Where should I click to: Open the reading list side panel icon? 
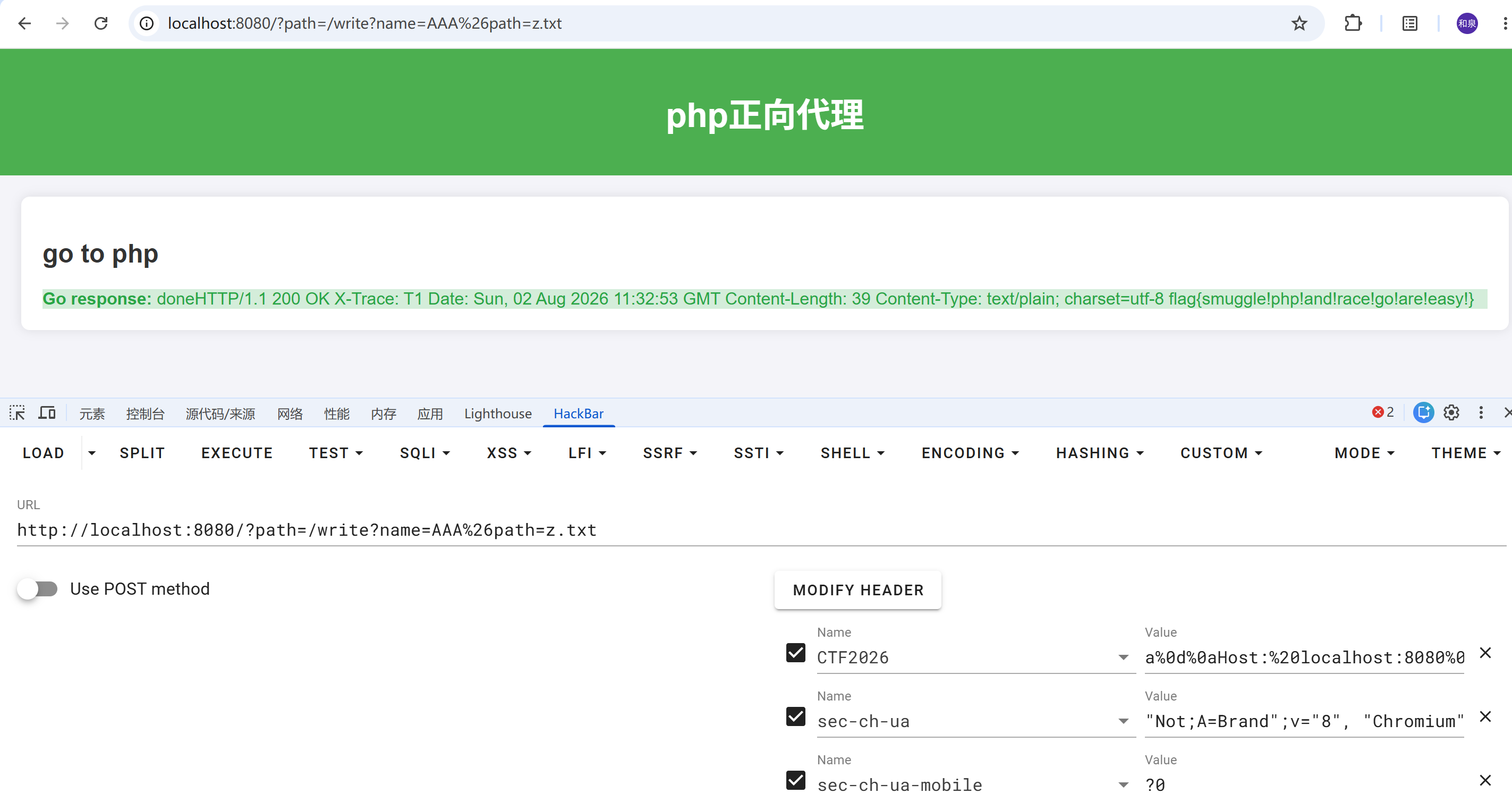click(x=1410, y=23)
